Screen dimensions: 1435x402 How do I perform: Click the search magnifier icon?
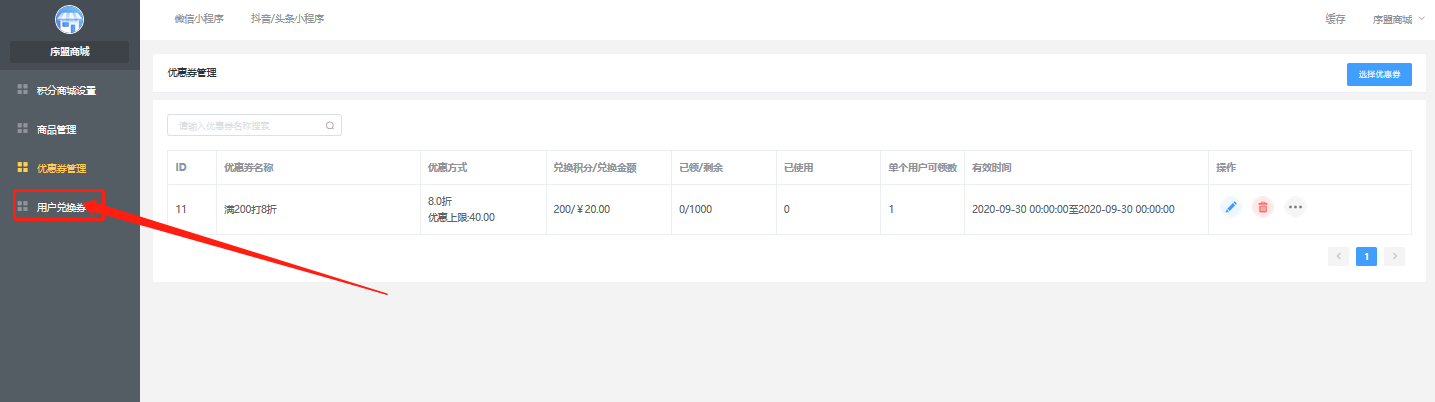(x=330, y=126)
